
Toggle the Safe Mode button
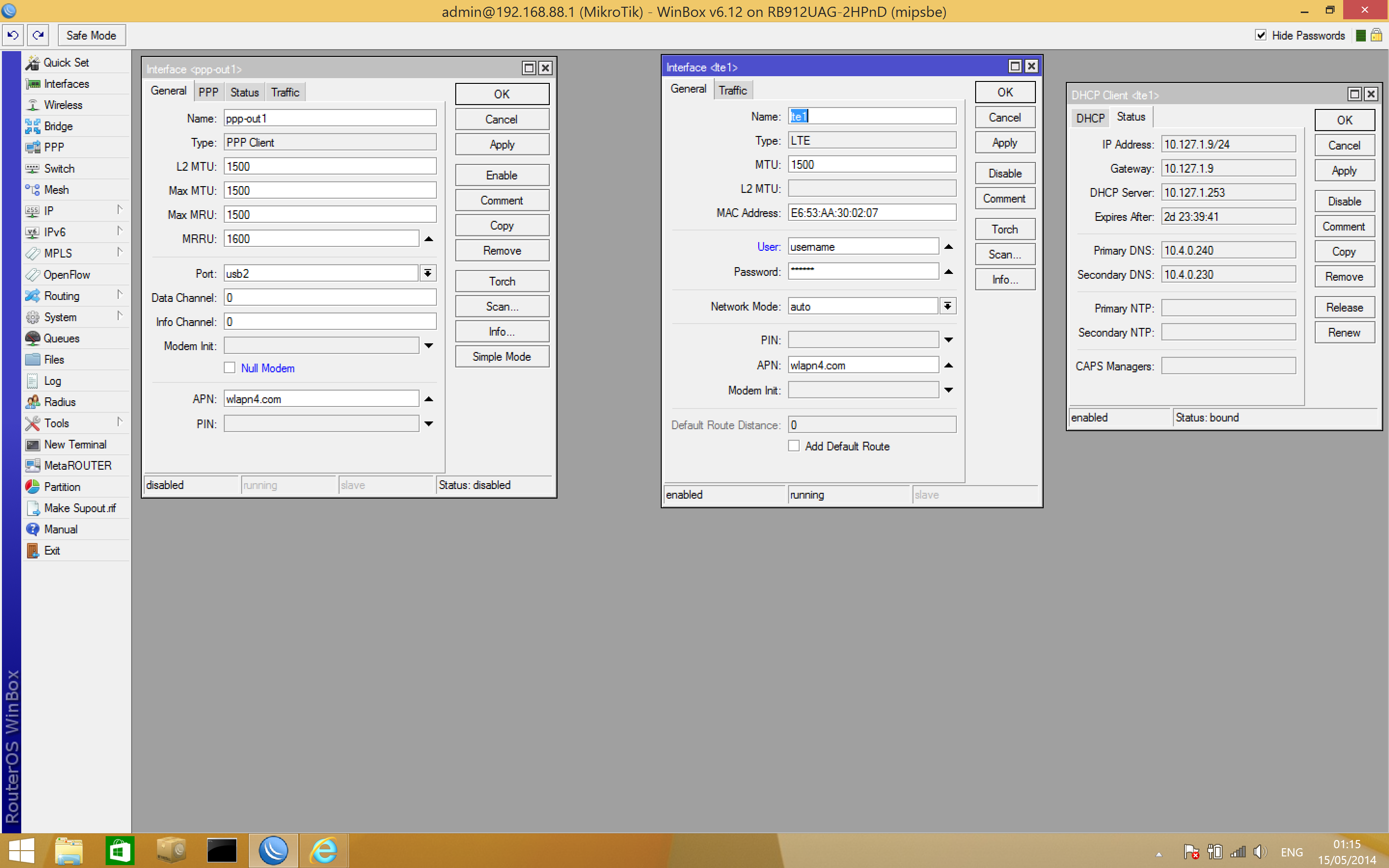pos(91,35)
